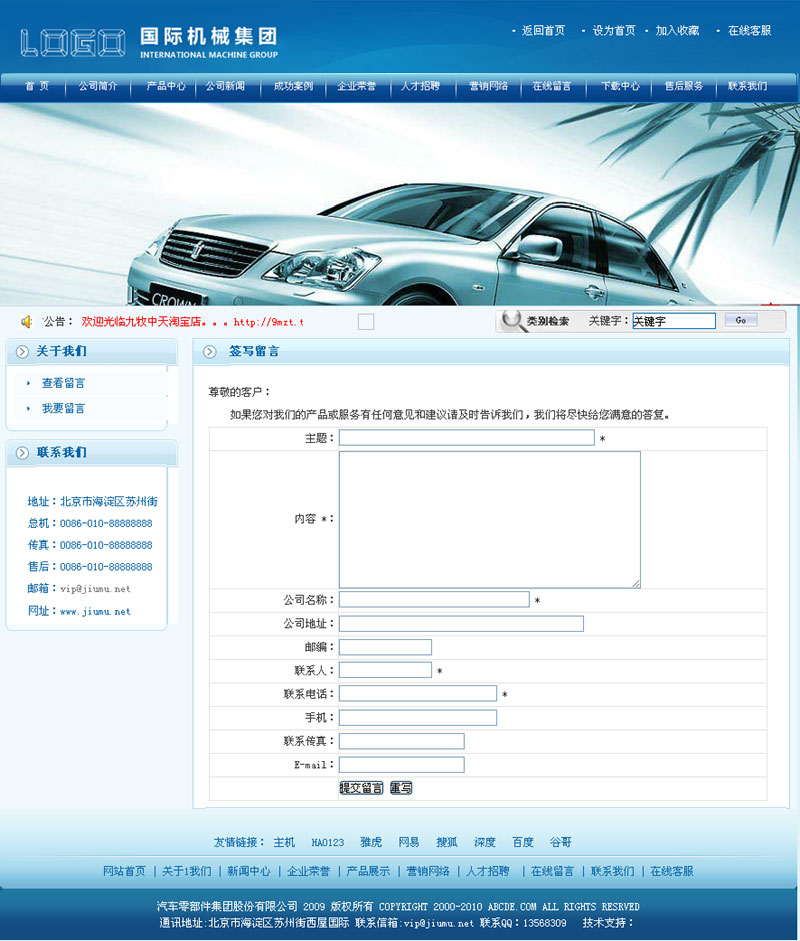
Task: Select 售后服务 in the navigation bar
Action: pyautogui.click(x=684, y=86)
